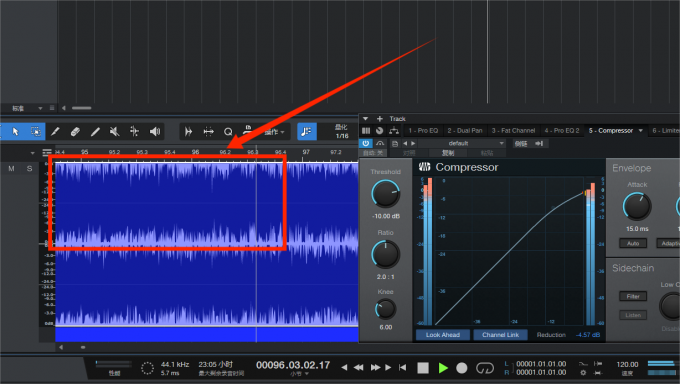This screenshot has height=384, width=680.
Task: Pick the Listen speaker tool
Action: click(155, 131)
